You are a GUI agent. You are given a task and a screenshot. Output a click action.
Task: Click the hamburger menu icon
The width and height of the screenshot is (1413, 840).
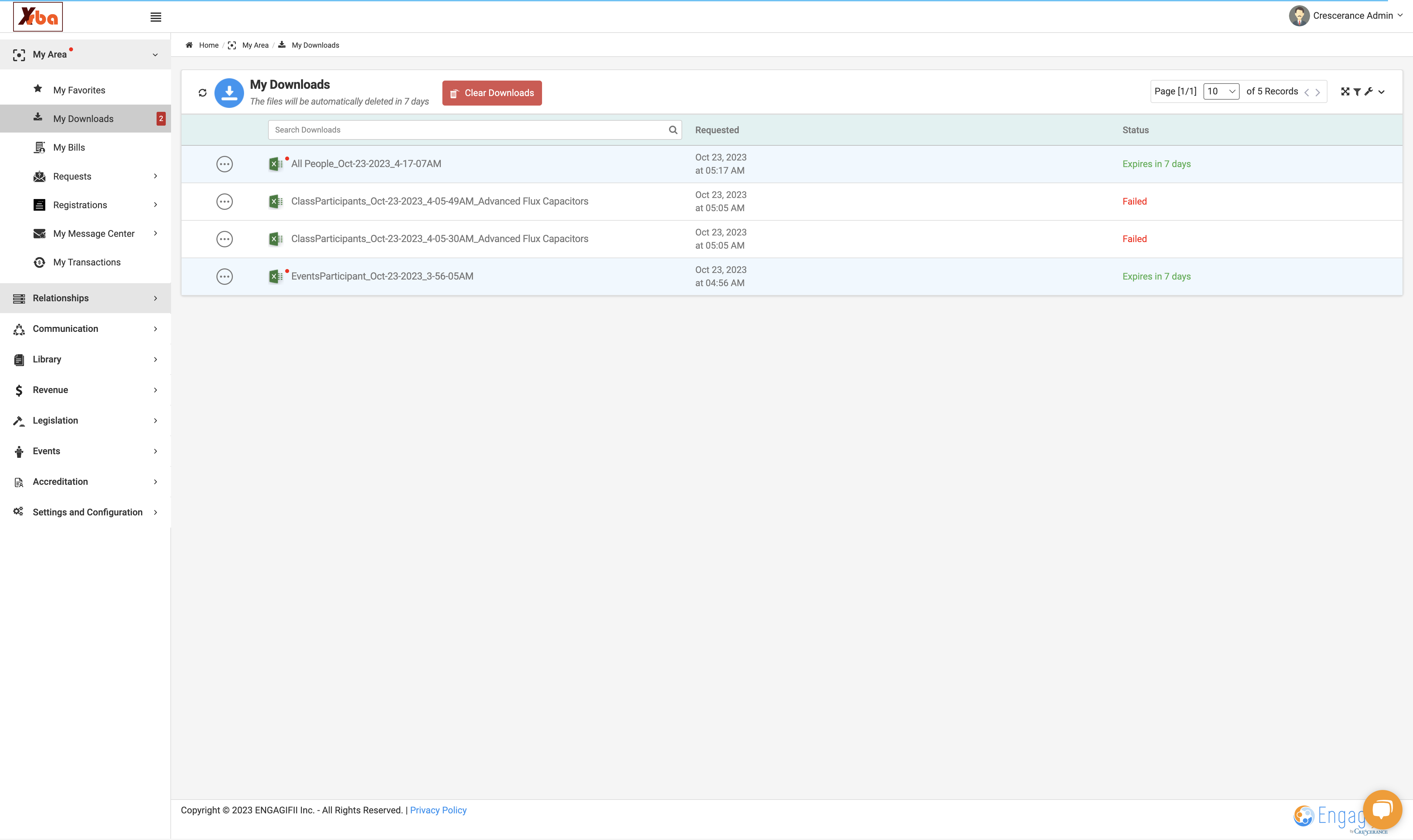(x=156, y=17)
